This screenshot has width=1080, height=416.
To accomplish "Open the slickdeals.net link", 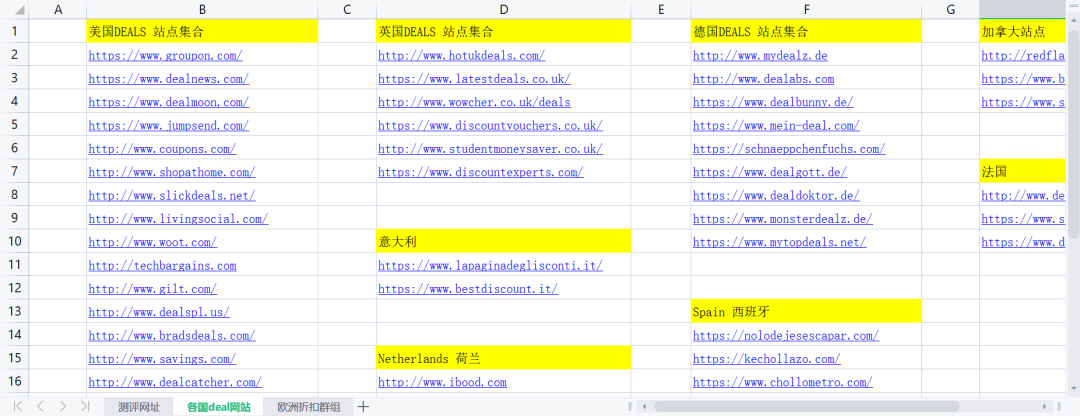I will [172, 196].
